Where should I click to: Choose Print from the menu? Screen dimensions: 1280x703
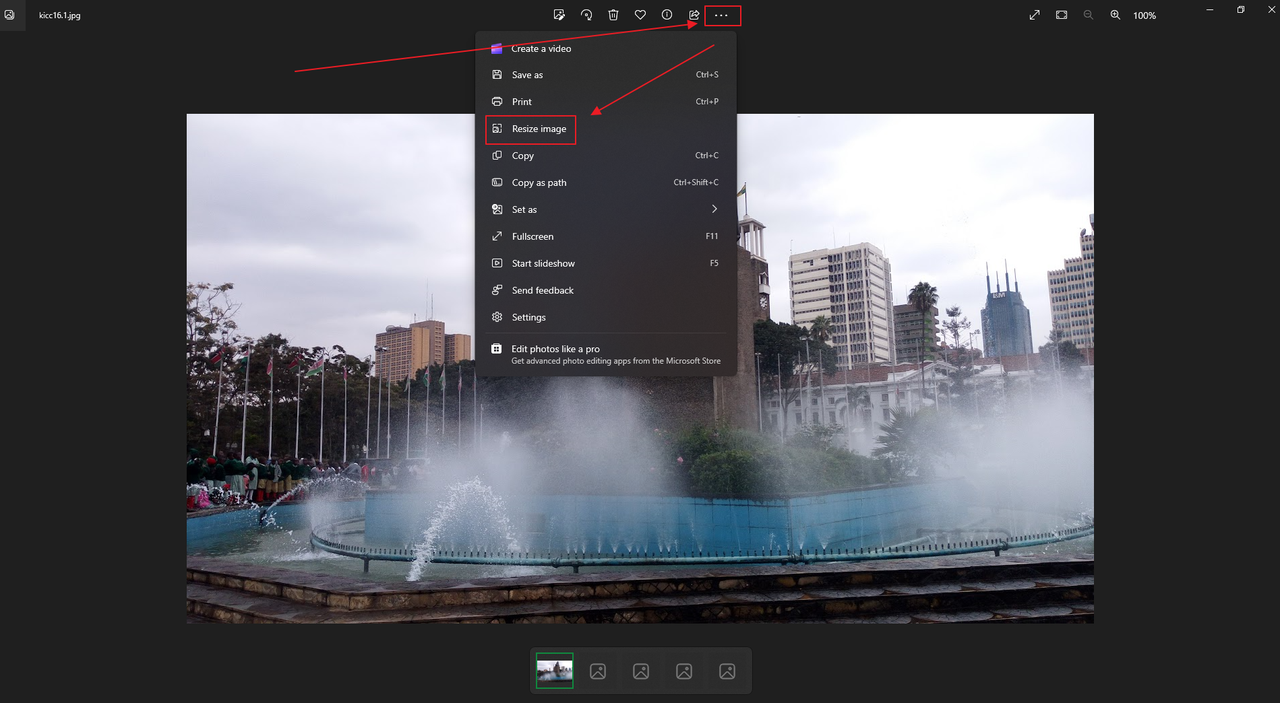coord(606,102)
